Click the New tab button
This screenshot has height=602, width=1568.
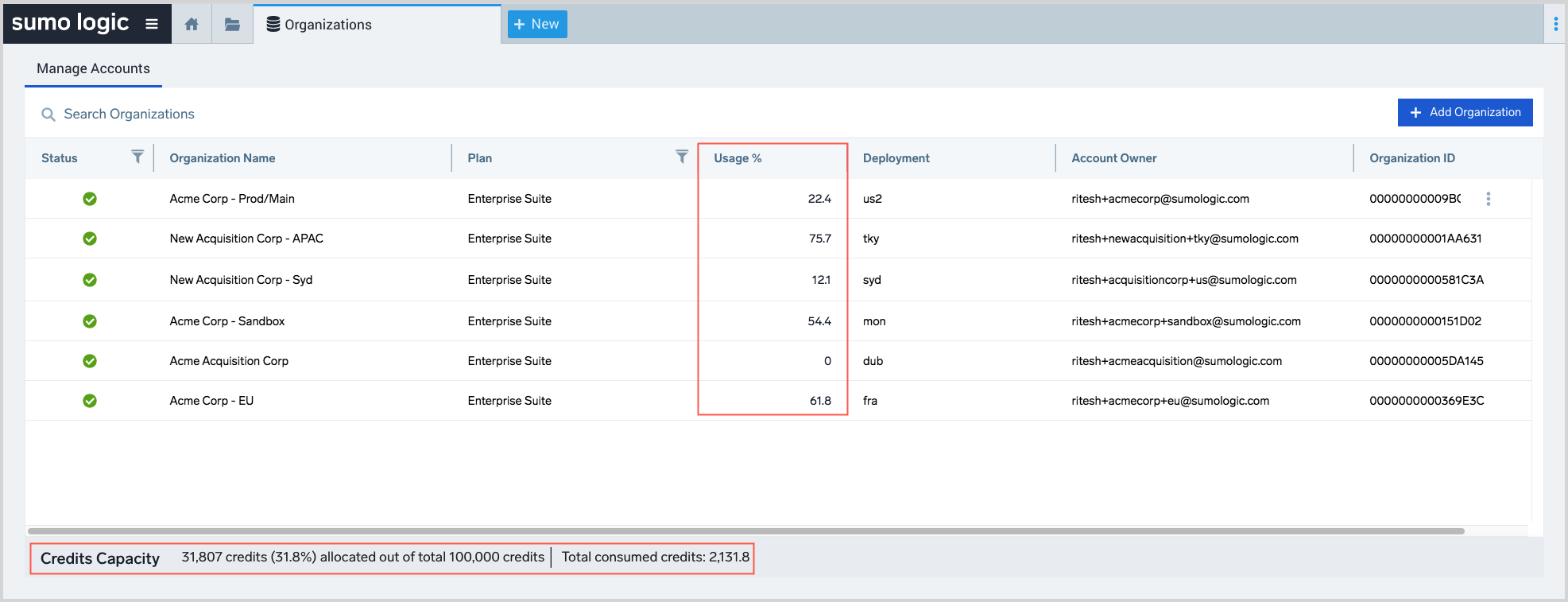tap(536, 25)
